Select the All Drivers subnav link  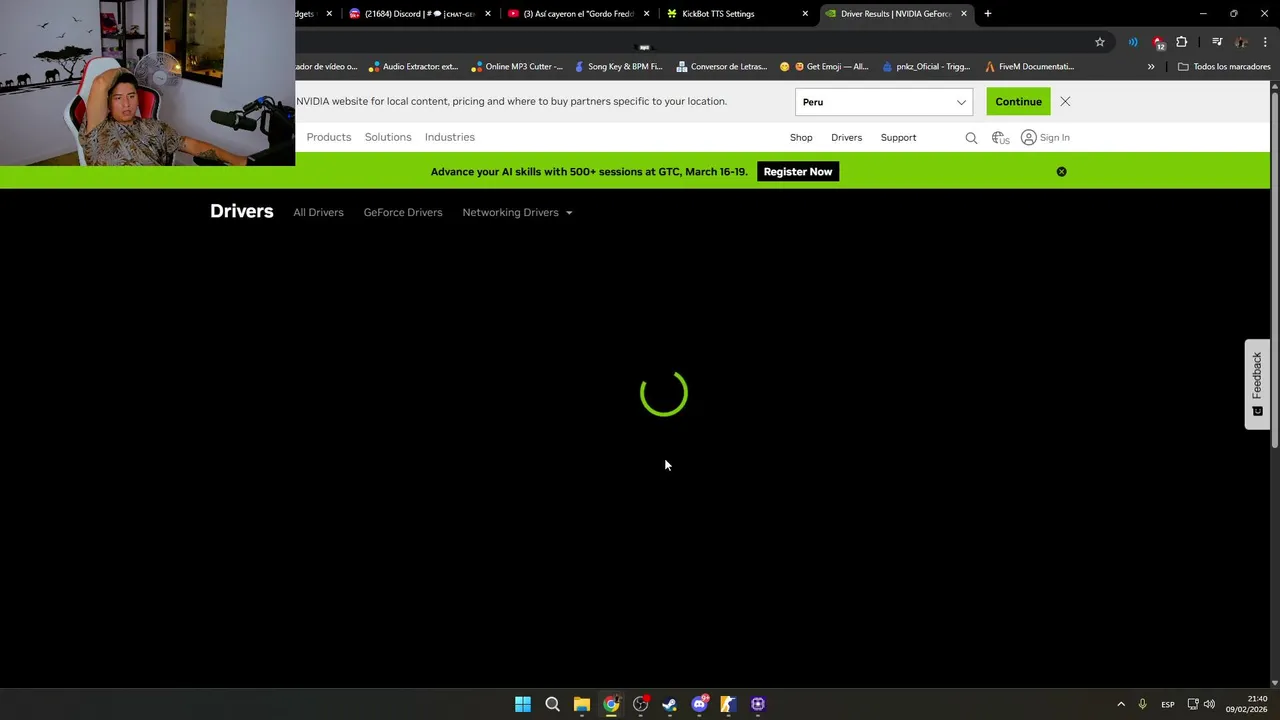pos(318,212)
